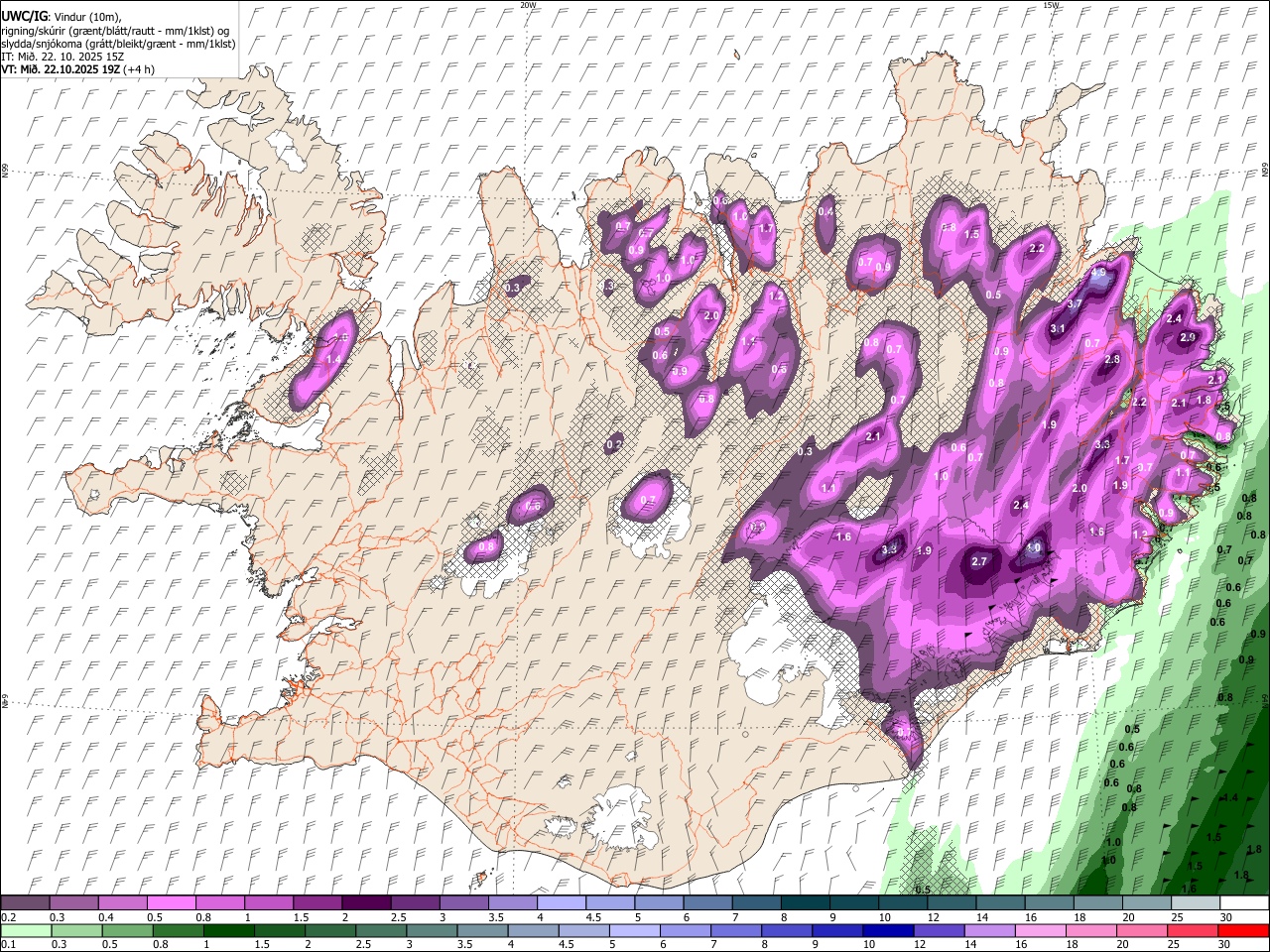Select the '2.5' label on the purple snow scale
The image size is (1270, 952).
click(x=398, y=918)
